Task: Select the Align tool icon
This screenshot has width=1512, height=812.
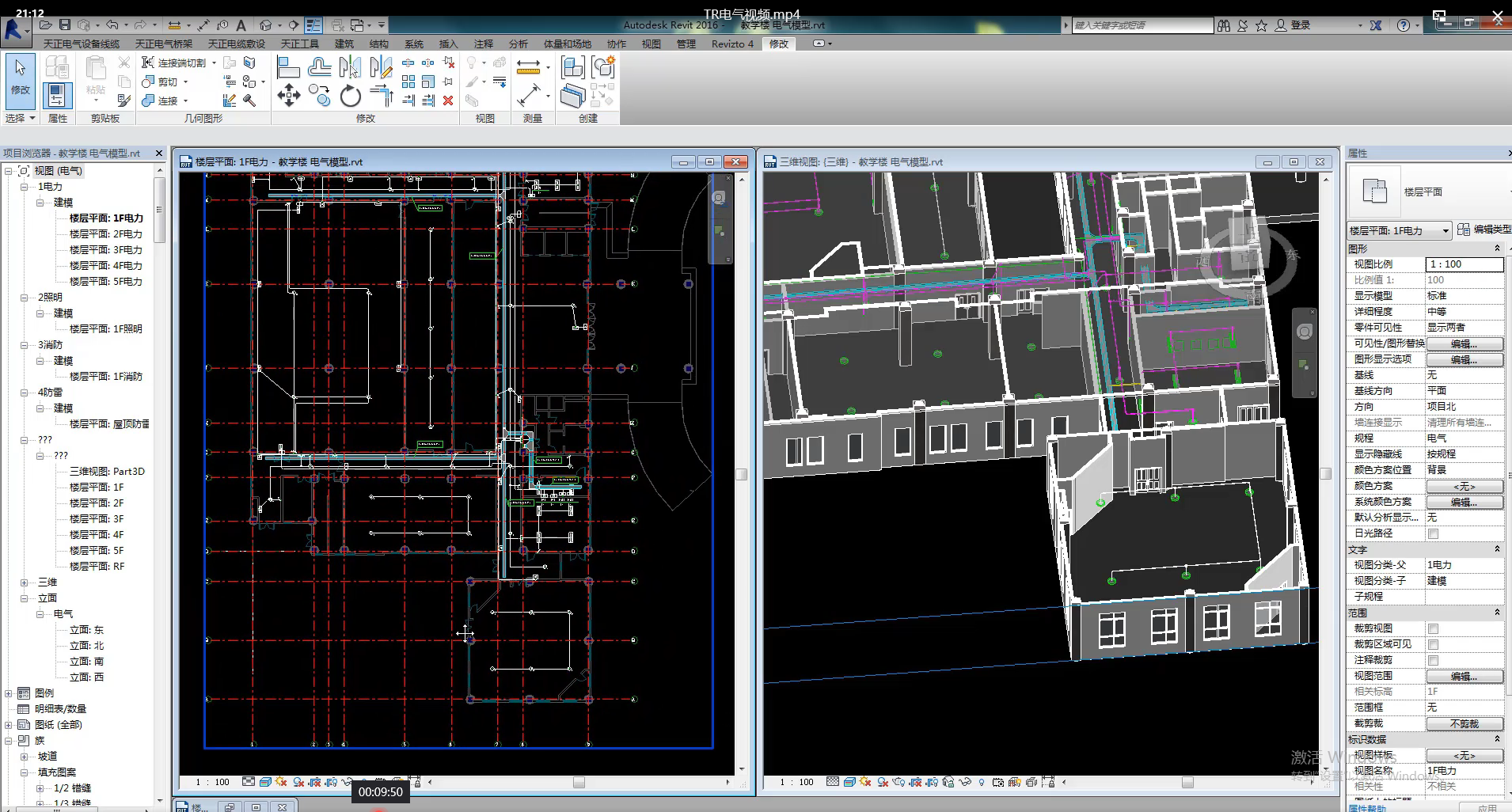Action: [288, 67]
